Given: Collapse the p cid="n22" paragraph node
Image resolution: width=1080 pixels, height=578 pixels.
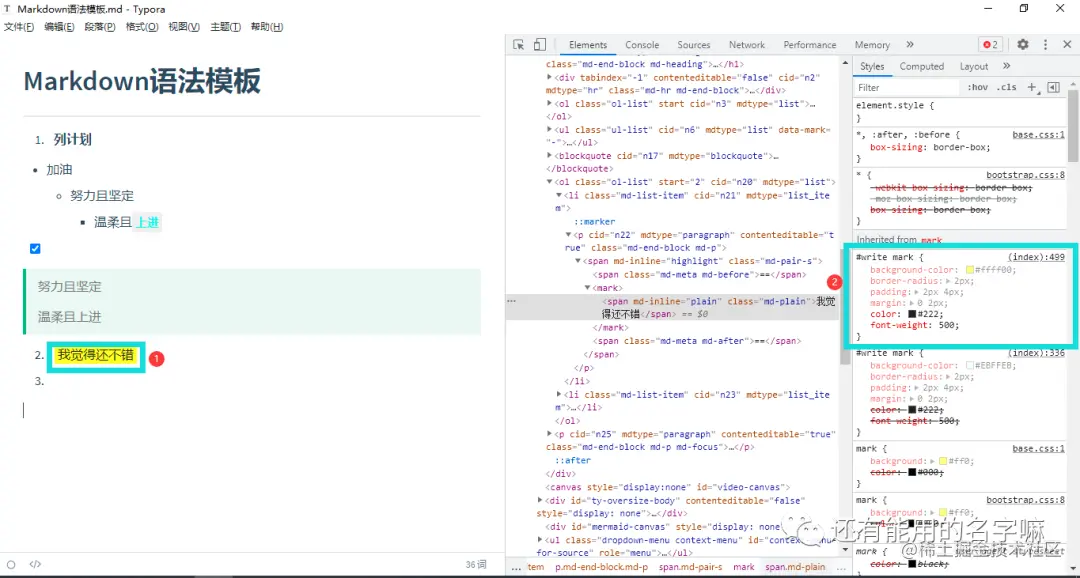Looking at the screenshot, I should tap(568, 236).
